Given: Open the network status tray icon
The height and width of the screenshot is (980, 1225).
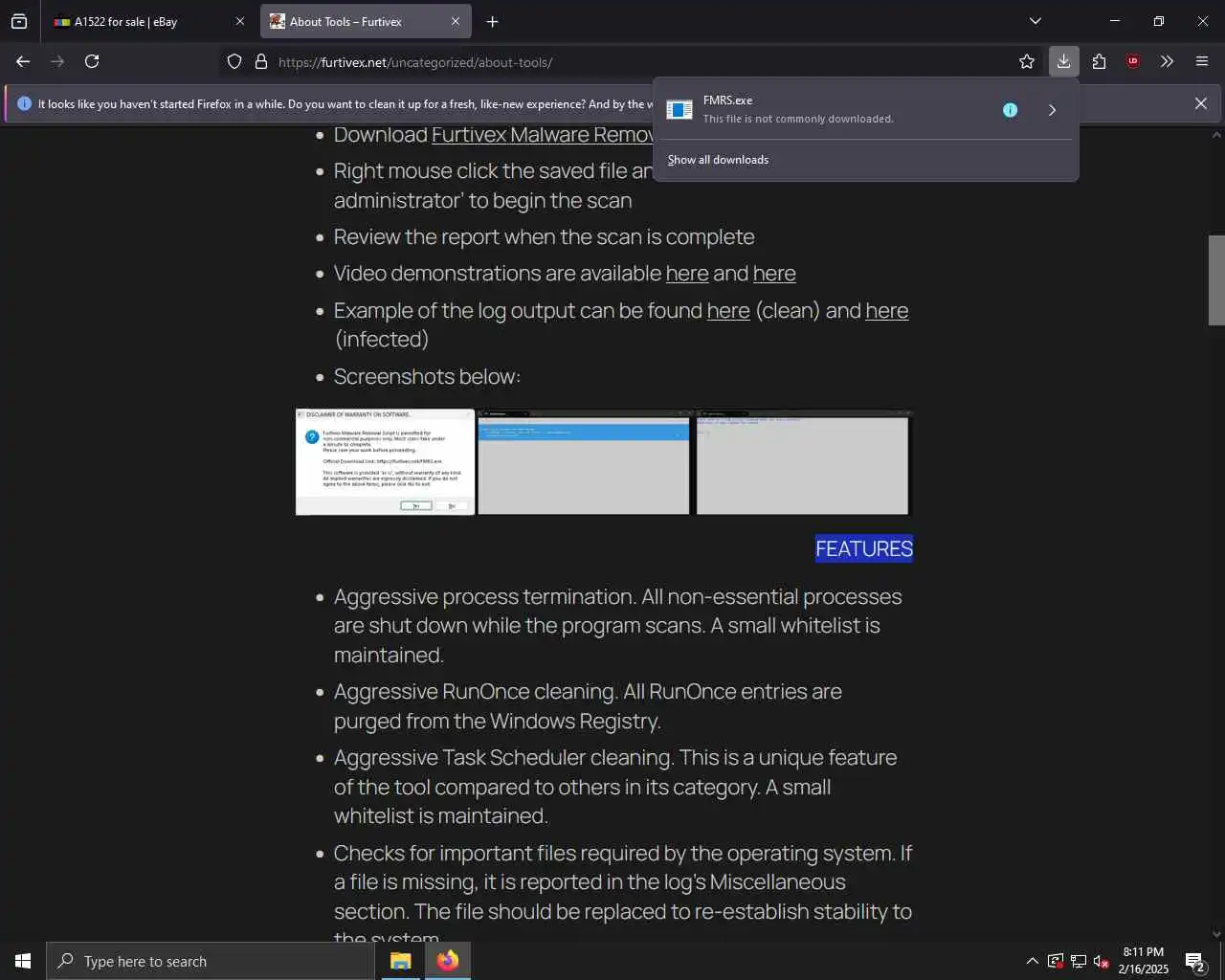Looking at the screenshot, I should (1079, 961).
